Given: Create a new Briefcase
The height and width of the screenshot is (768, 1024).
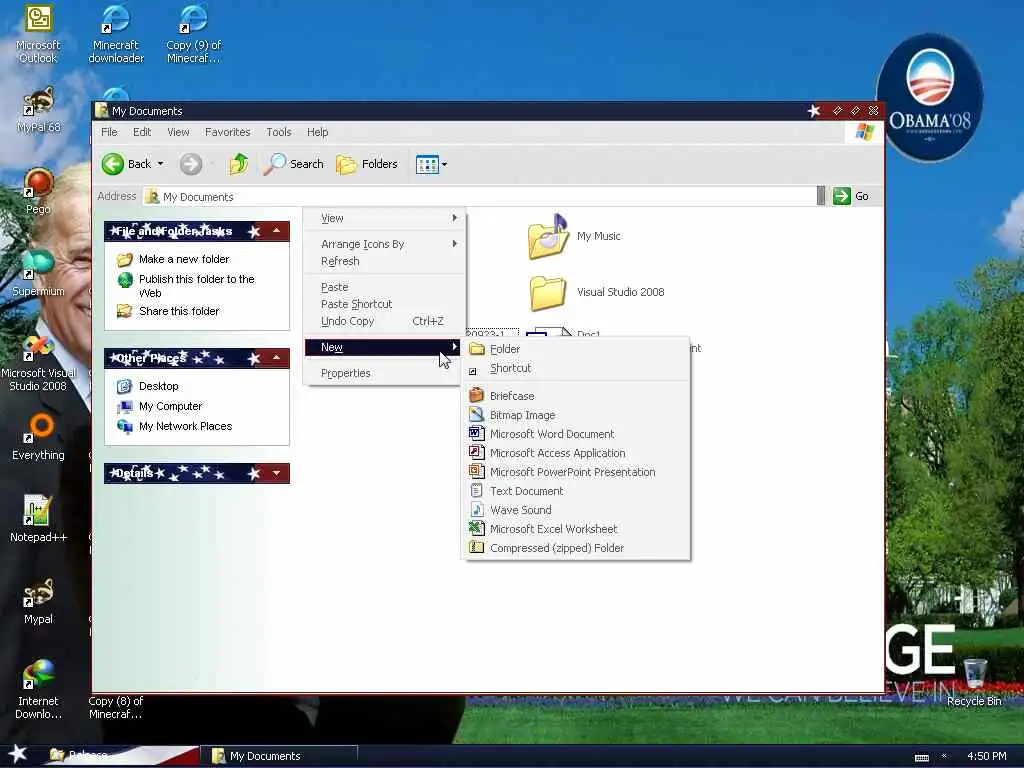Looking at the screenshot, I should pos(576,396).
